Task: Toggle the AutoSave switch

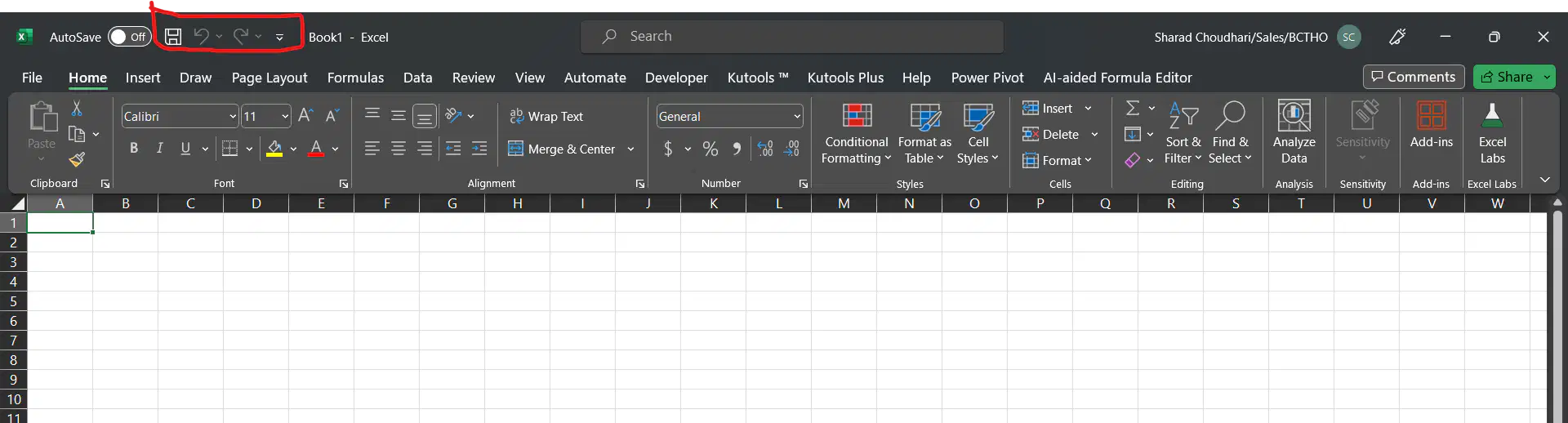Action: 130,37
